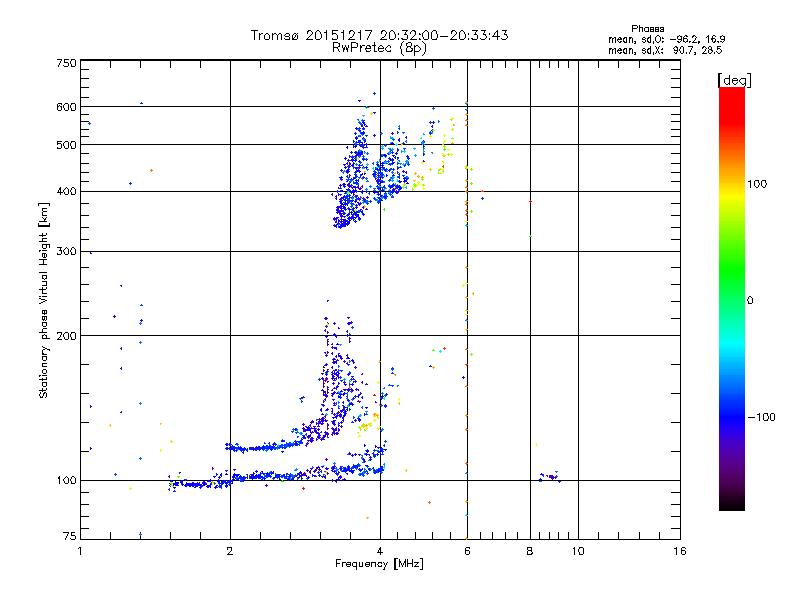Viewport: 800px width, 600px height.
Task: Click the '2' x-axis tick label
Action: 230,551
